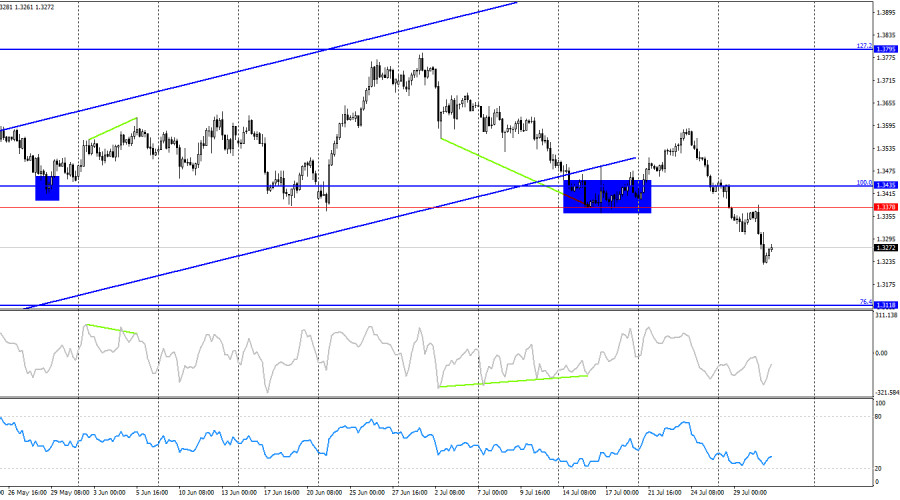This screenshot has width=900, height=500.
Task: Click the 1.3655 price axis value
Action: [886, 103]
